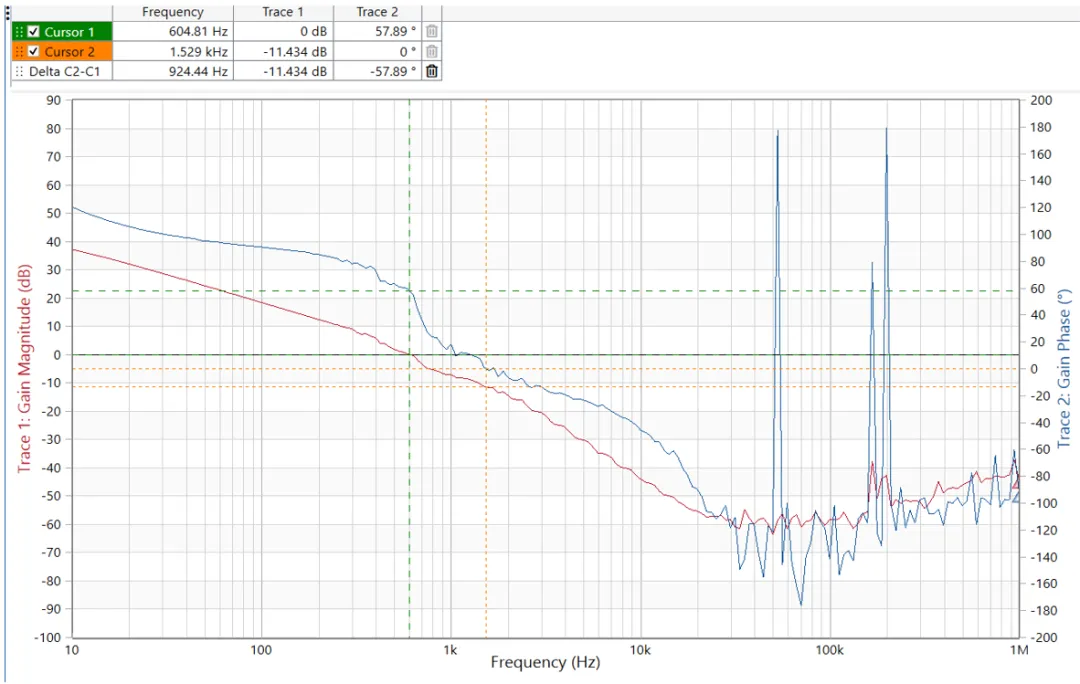Click the Cursor 2 row drag handle
The image size is (1080, 684).
pyautogui.click(x=19, y=52)
